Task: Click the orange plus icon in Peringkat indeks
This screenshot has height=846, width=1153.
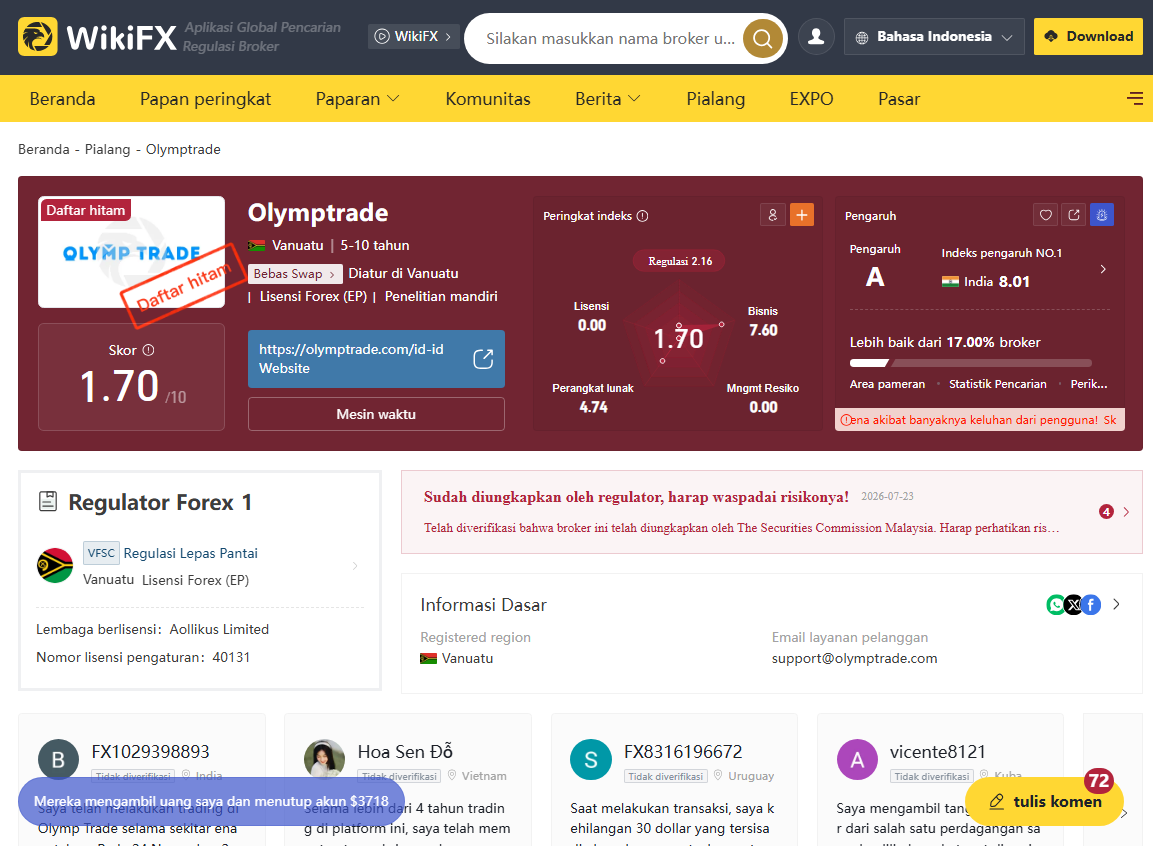Action: (x=802, y=215)
